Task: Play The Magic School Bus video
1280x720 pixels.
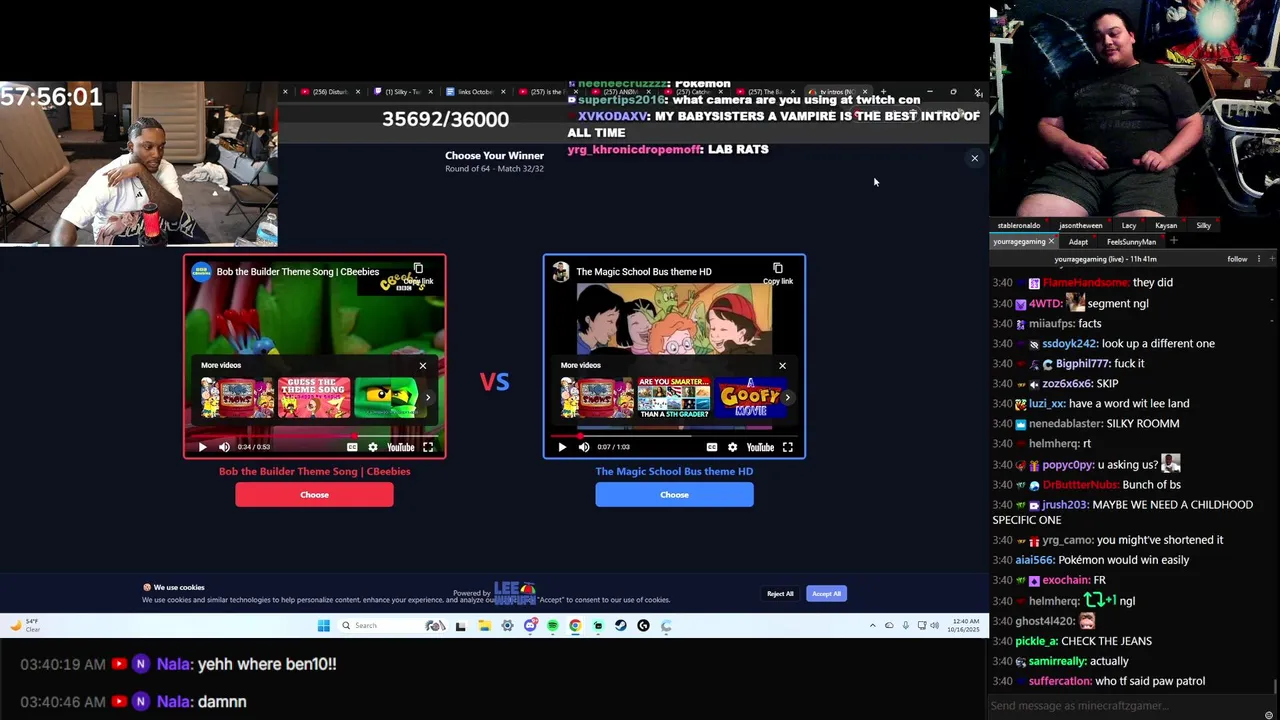Action: tap(562, 447)
